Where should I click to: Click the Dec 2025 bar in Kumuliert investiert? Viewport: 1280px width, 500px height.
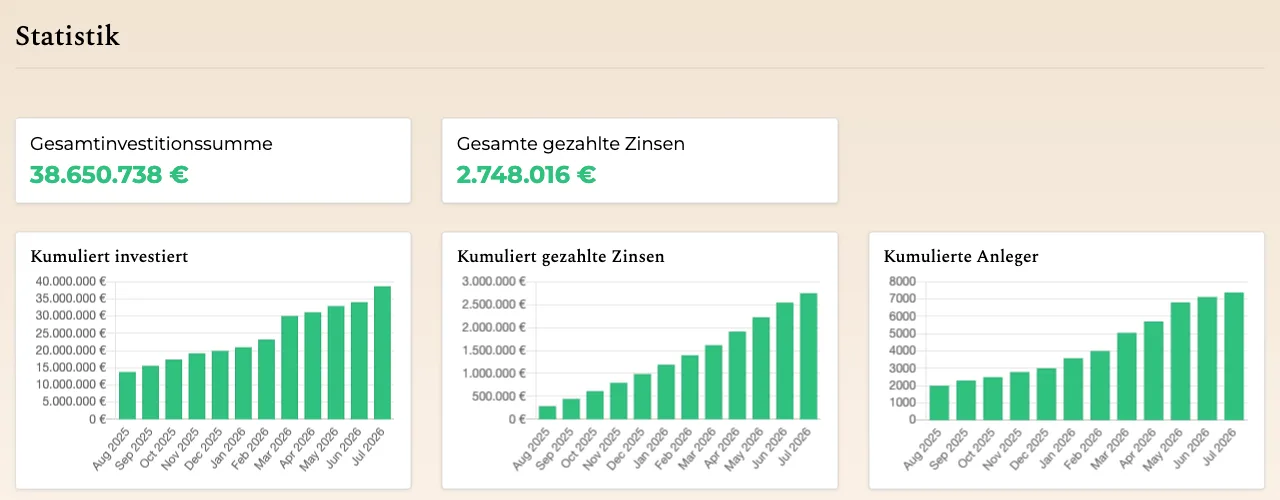click(220, 385)
